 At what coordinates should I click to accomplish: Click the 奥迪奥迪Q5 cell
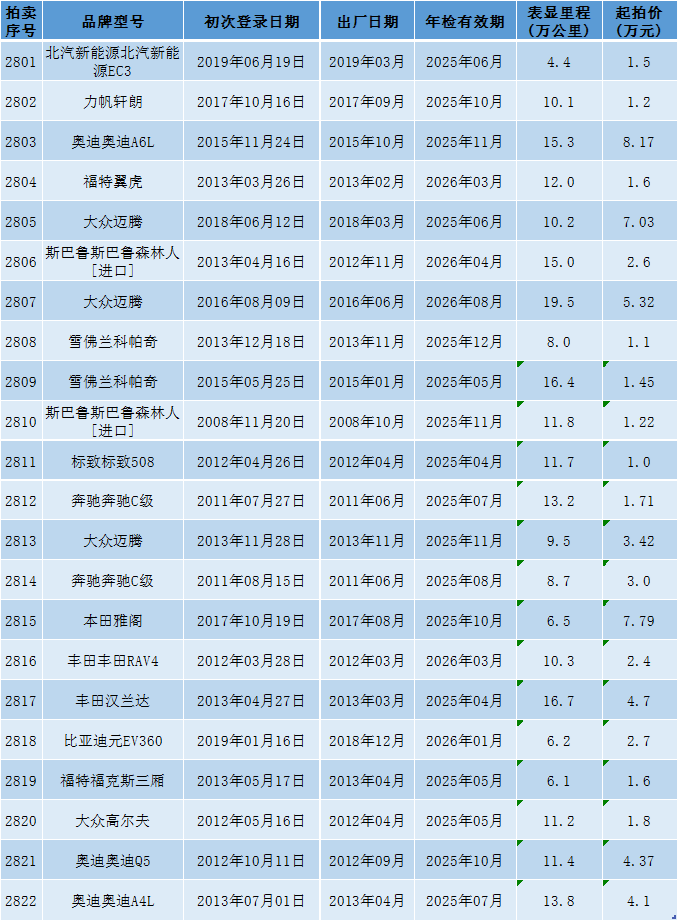tap(113, 861)
